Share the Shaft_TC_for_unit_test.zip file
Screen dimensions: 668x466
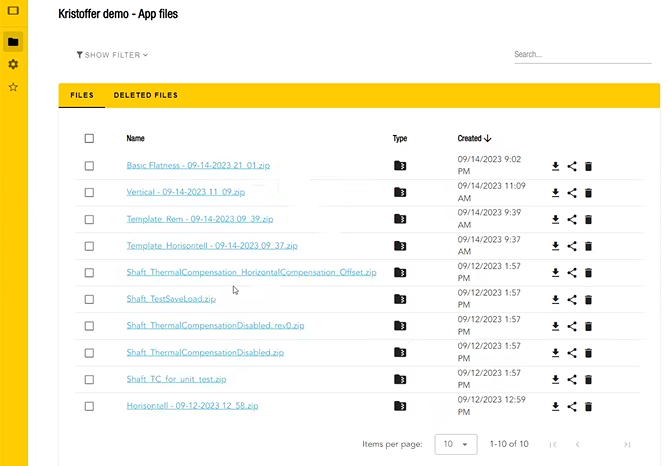coord(572,380)
